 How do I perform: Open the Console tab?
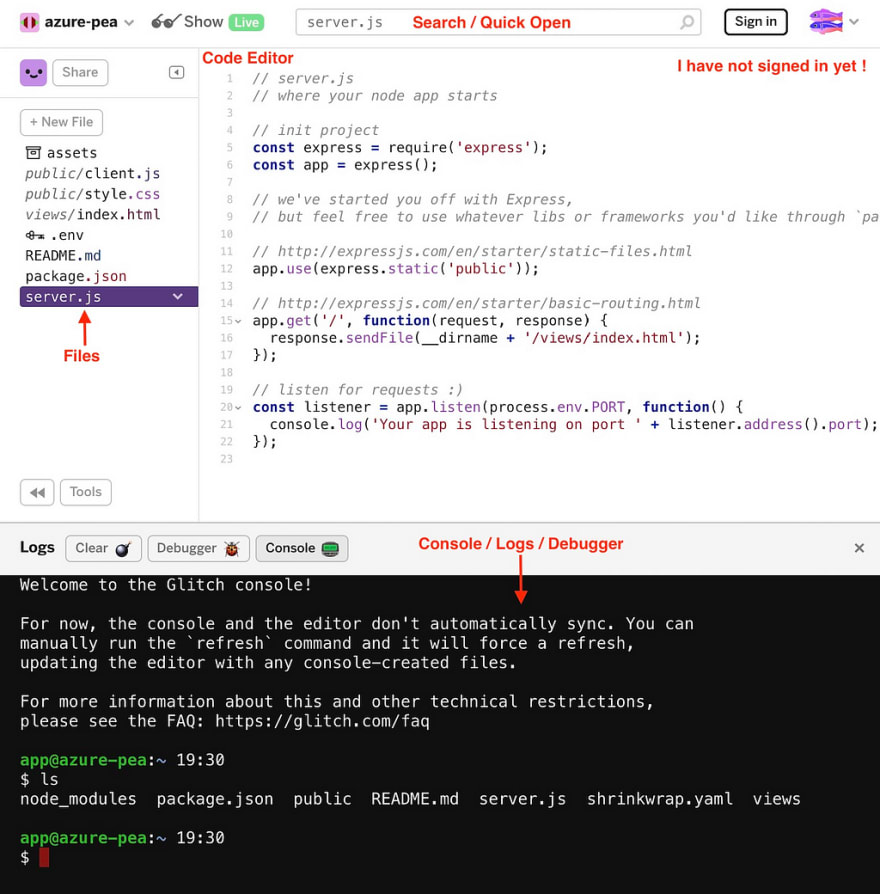click(x=302, y=548)
